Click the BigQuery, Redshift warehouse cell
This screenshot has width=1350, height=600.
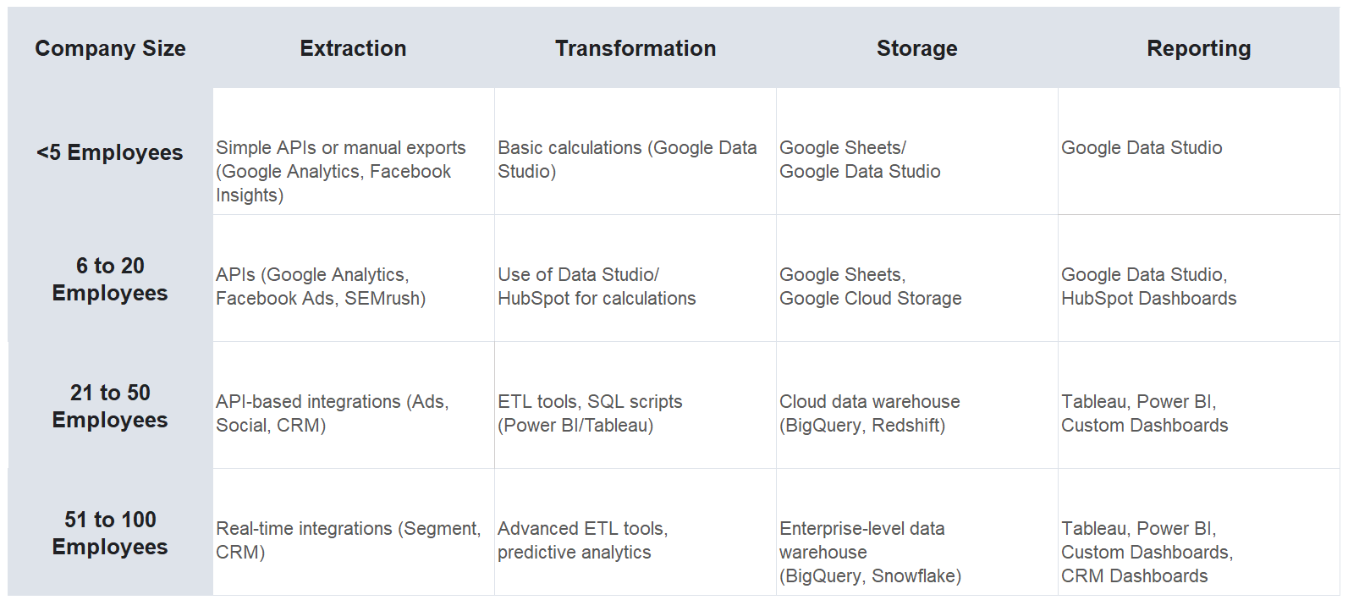(869, 413)
